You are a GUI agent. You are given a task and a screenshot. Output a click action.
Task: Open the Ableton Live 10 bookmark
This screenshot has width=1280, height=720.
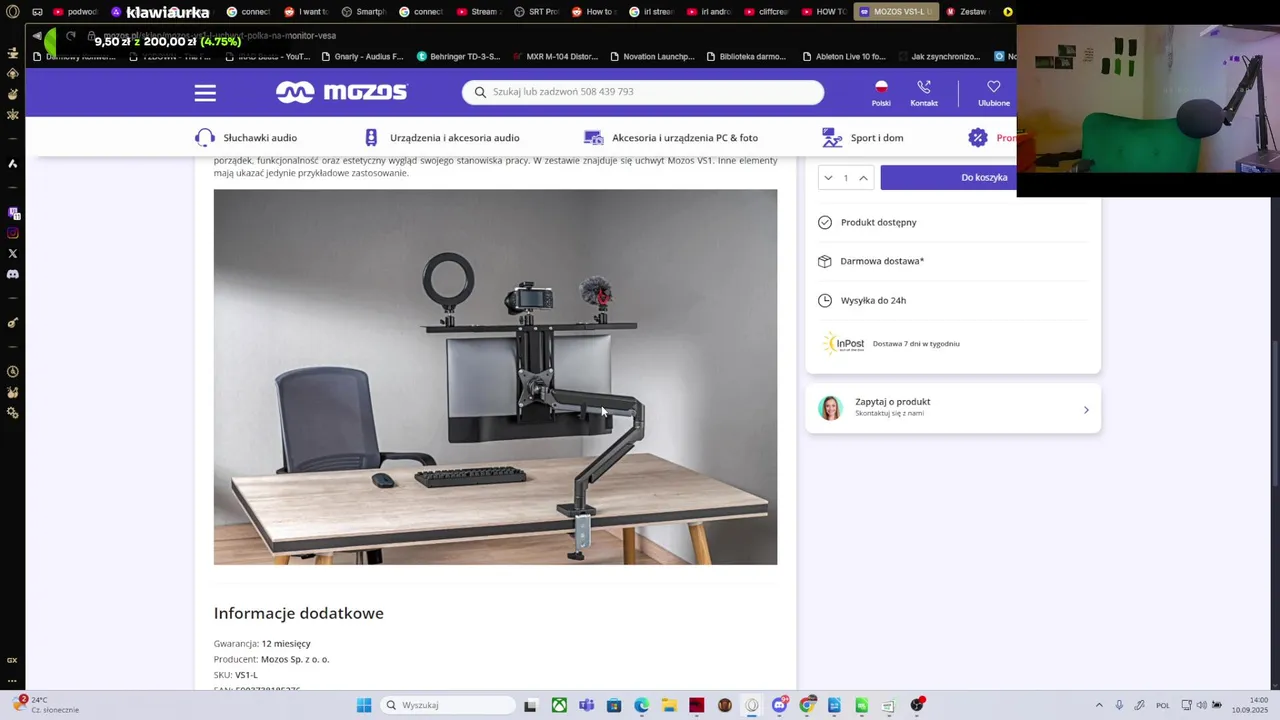click(x=843, y=57)
